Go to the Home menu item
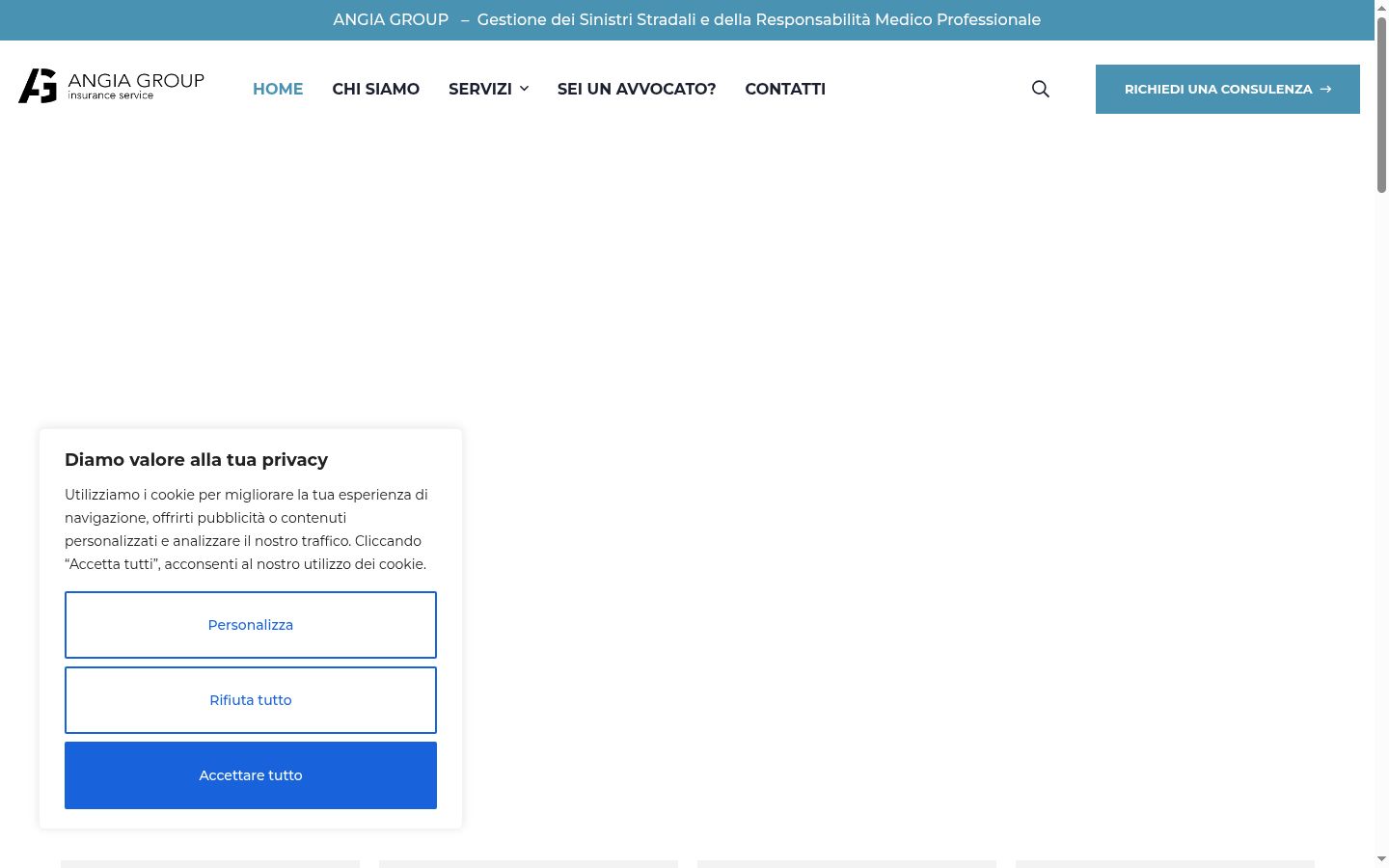Viewport: 1389px width, 868px height. [x=278, y=89]
